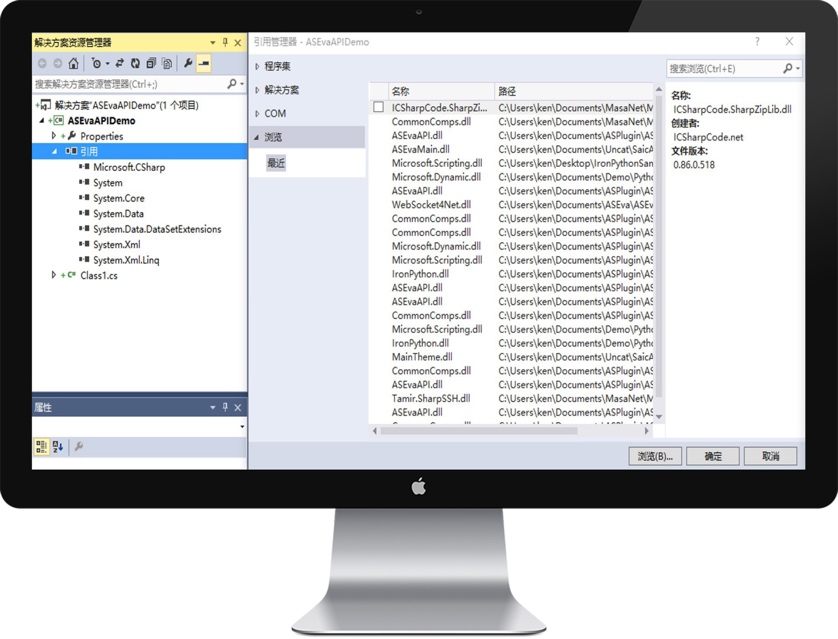
Task: Click the Collapse All icon in Solution Explorer
Action: 151,64
